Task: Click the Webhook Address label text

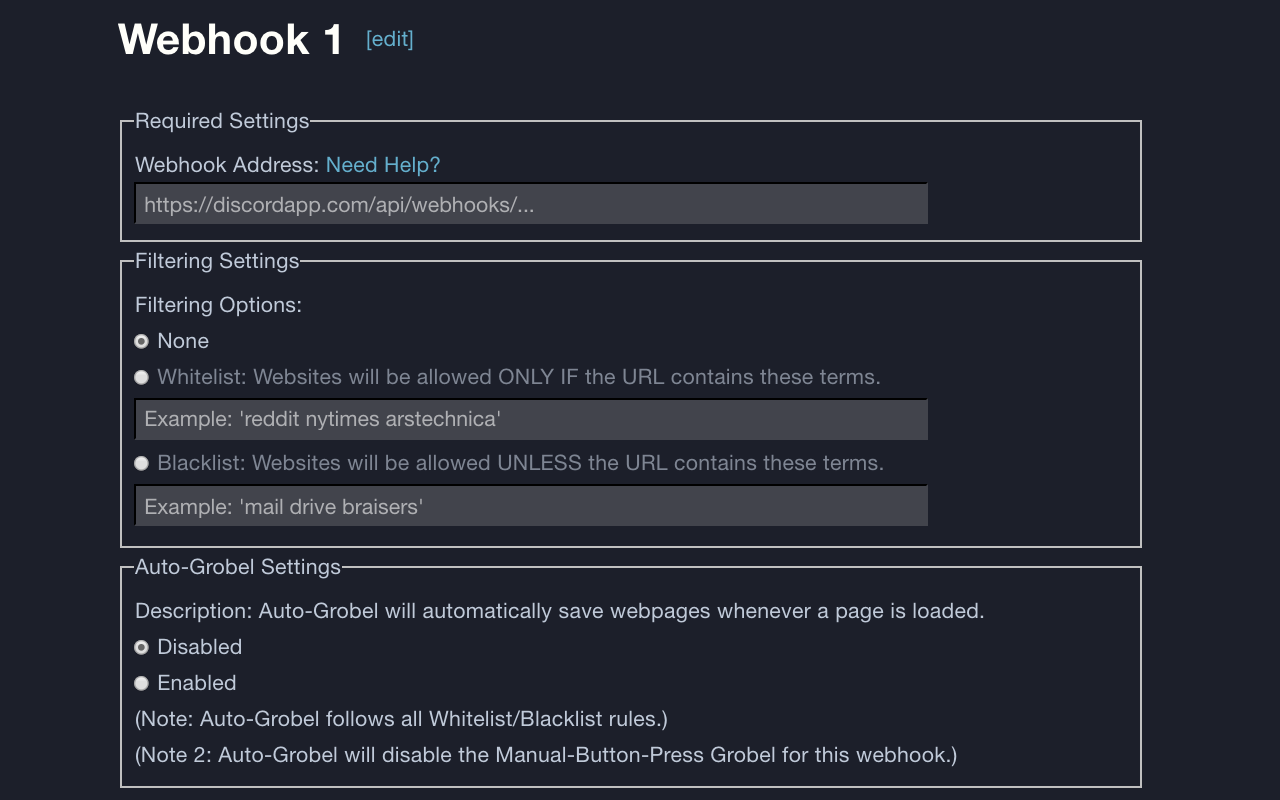Action: [x=227, y=165]
